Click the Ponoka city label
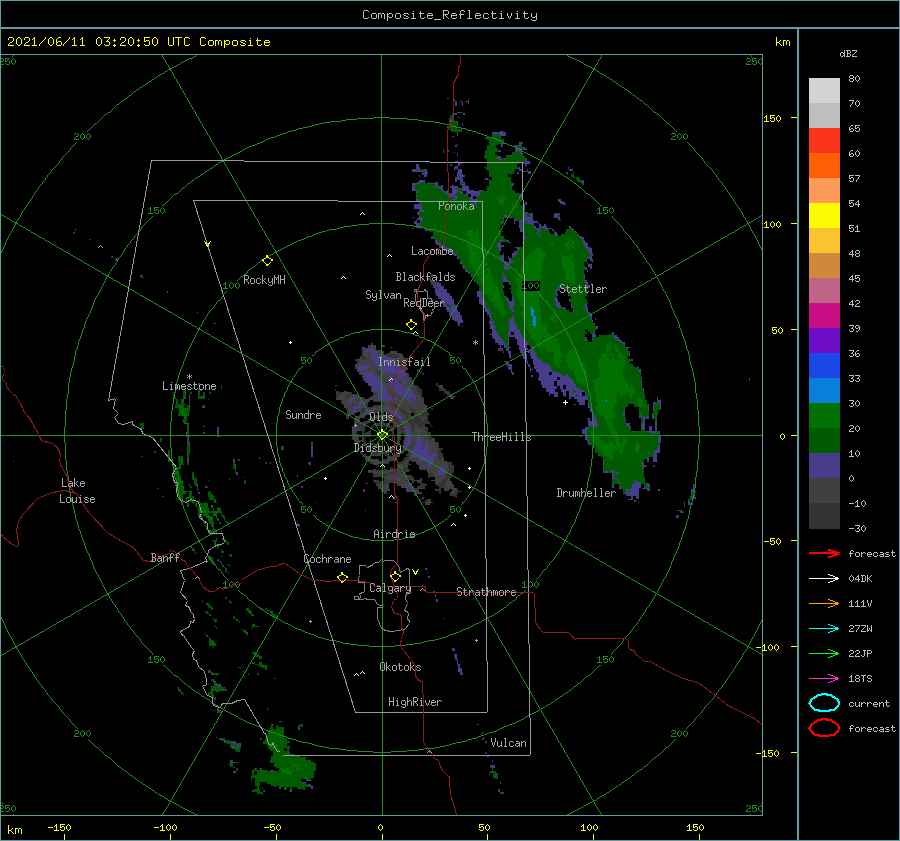Viewport: 900px width, 841px height. click(x=456, y=206)
